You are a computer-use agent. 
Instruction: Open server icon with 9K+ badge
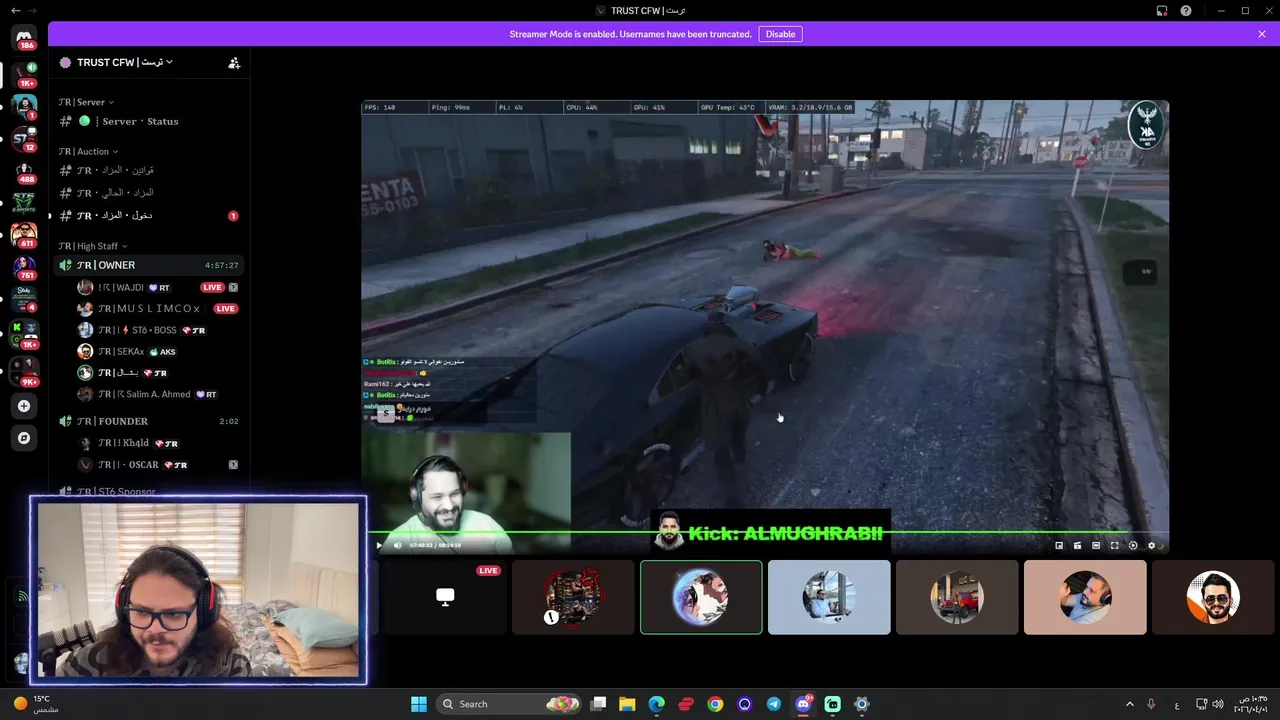click(x=24, y=371)
